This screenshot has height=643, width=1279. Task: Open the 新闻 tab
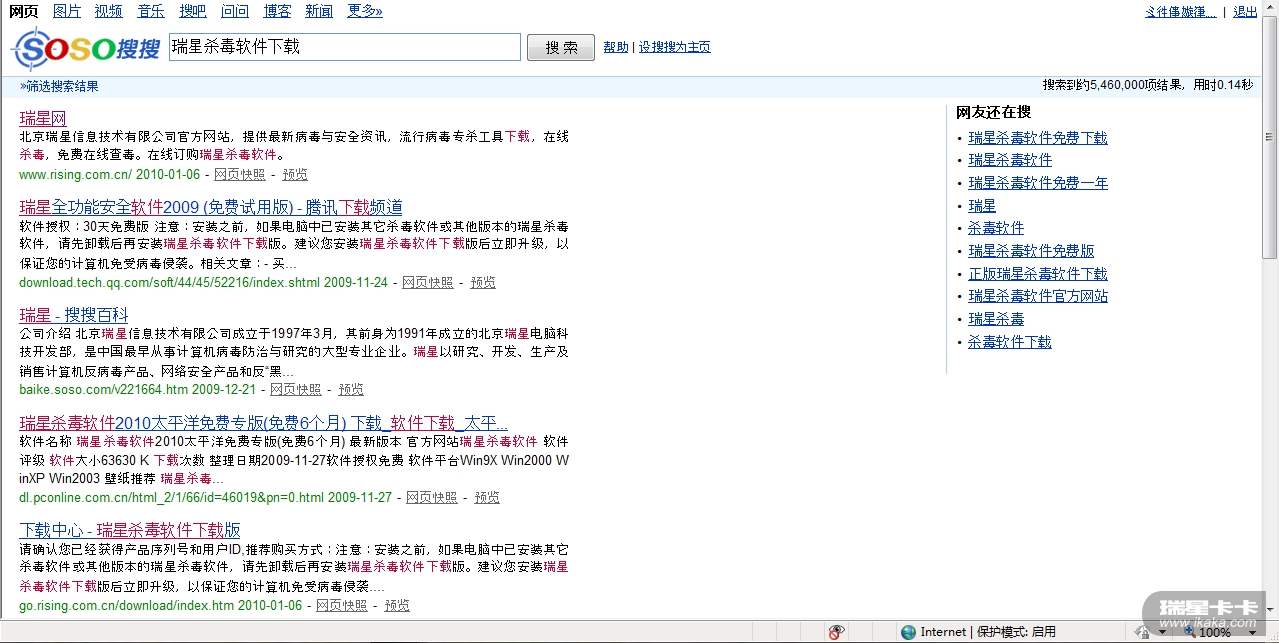click(x=319, y=11)
